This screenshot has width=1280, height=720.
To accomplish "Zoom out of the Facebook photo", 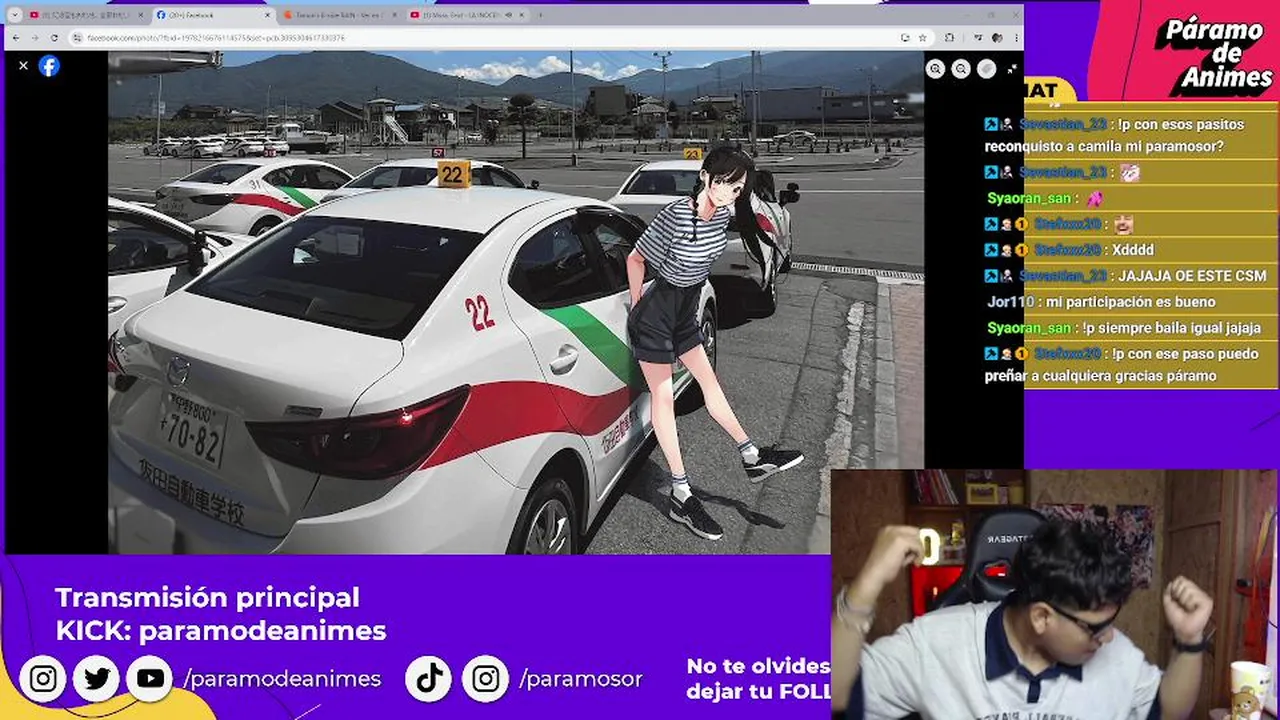I will (x=961, y=69).
